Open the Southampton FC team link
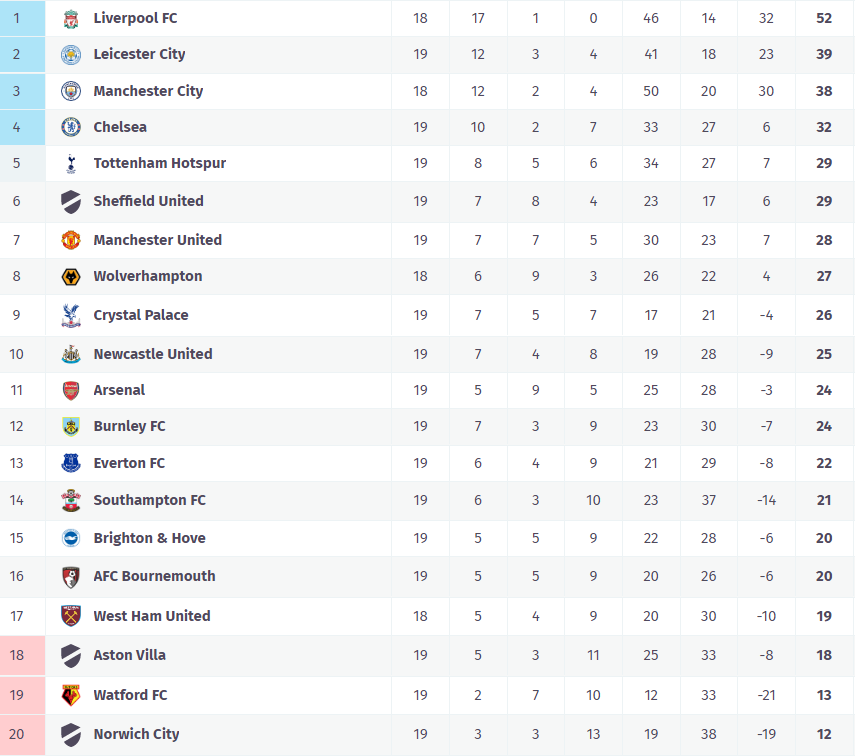The image size is (855, 756). click(x=149, y=500)
